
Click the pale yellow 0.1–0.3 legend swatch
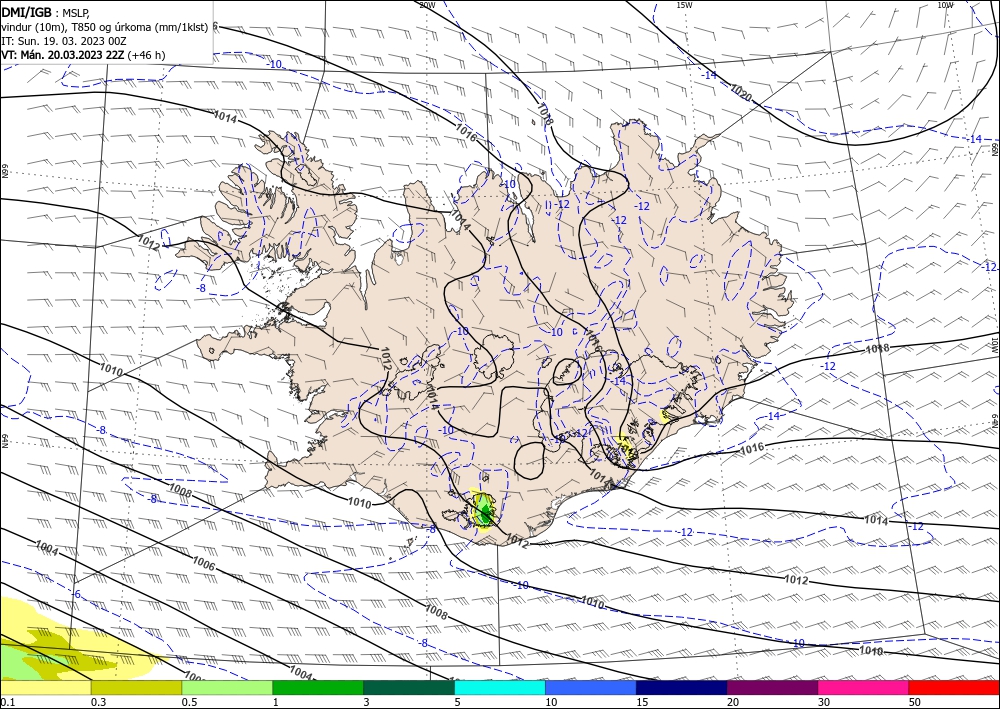45,687
